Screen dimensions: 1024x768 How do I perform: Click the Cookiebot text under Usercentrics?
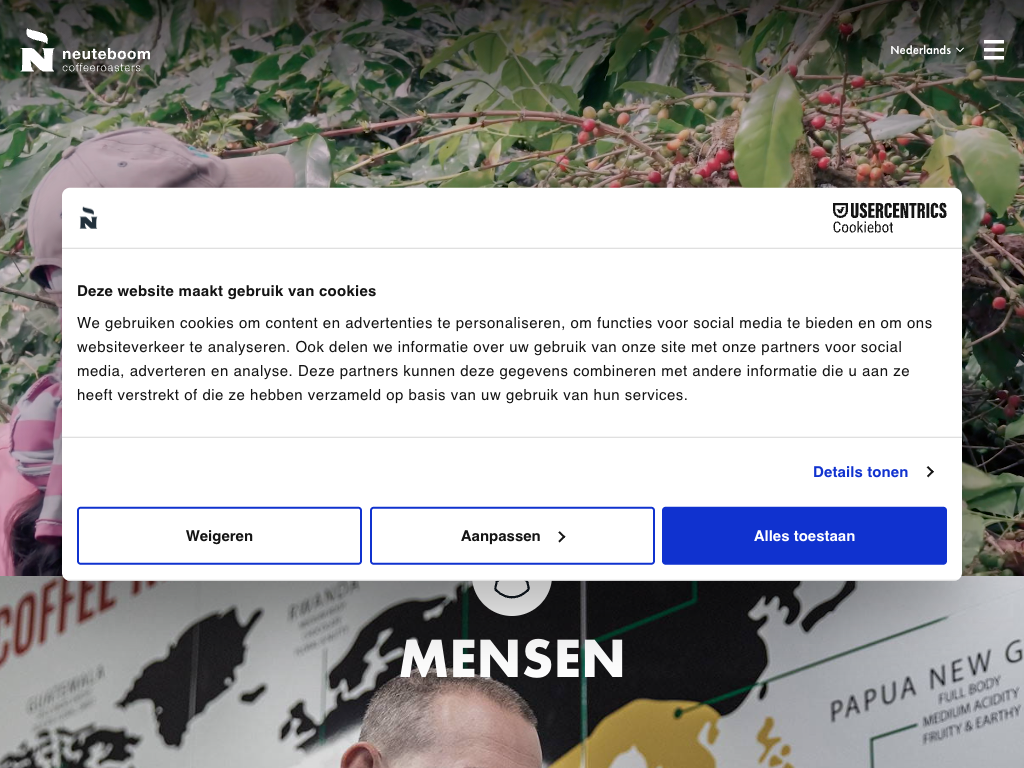point(863,227)
